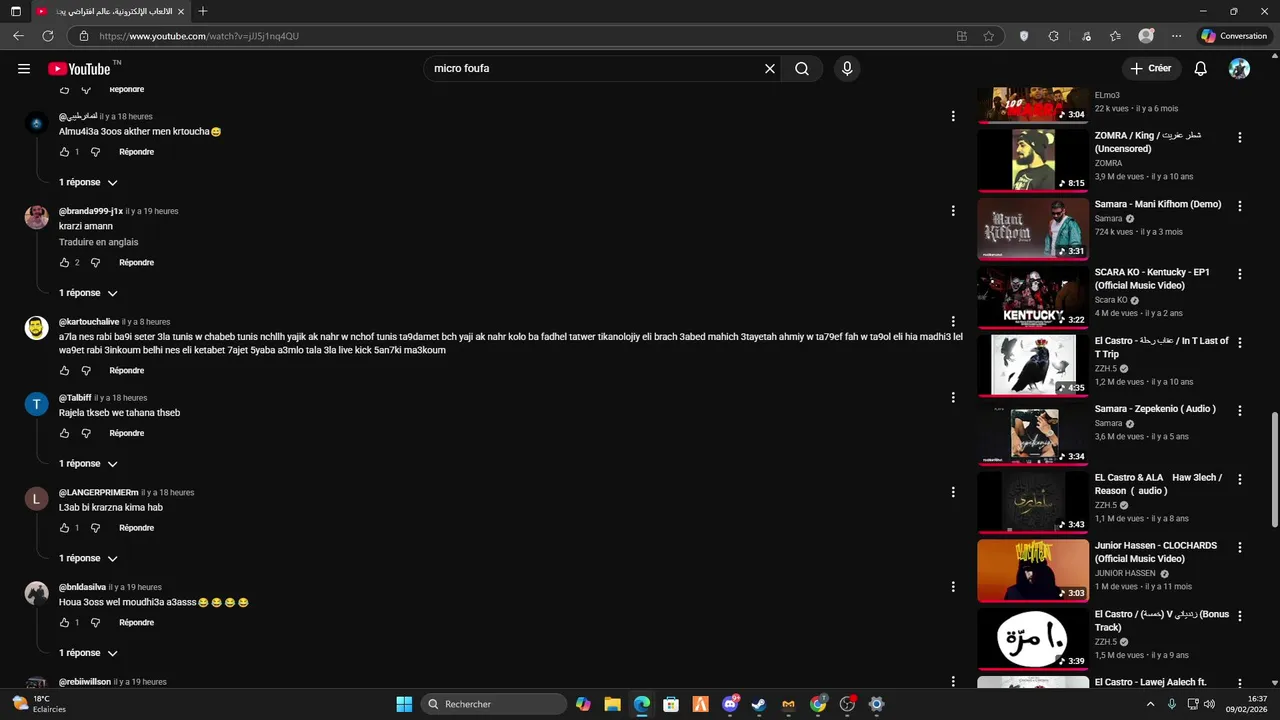Close the YouTube browser tab
Screen dimensions: 1280x720
tap(180, 11)
